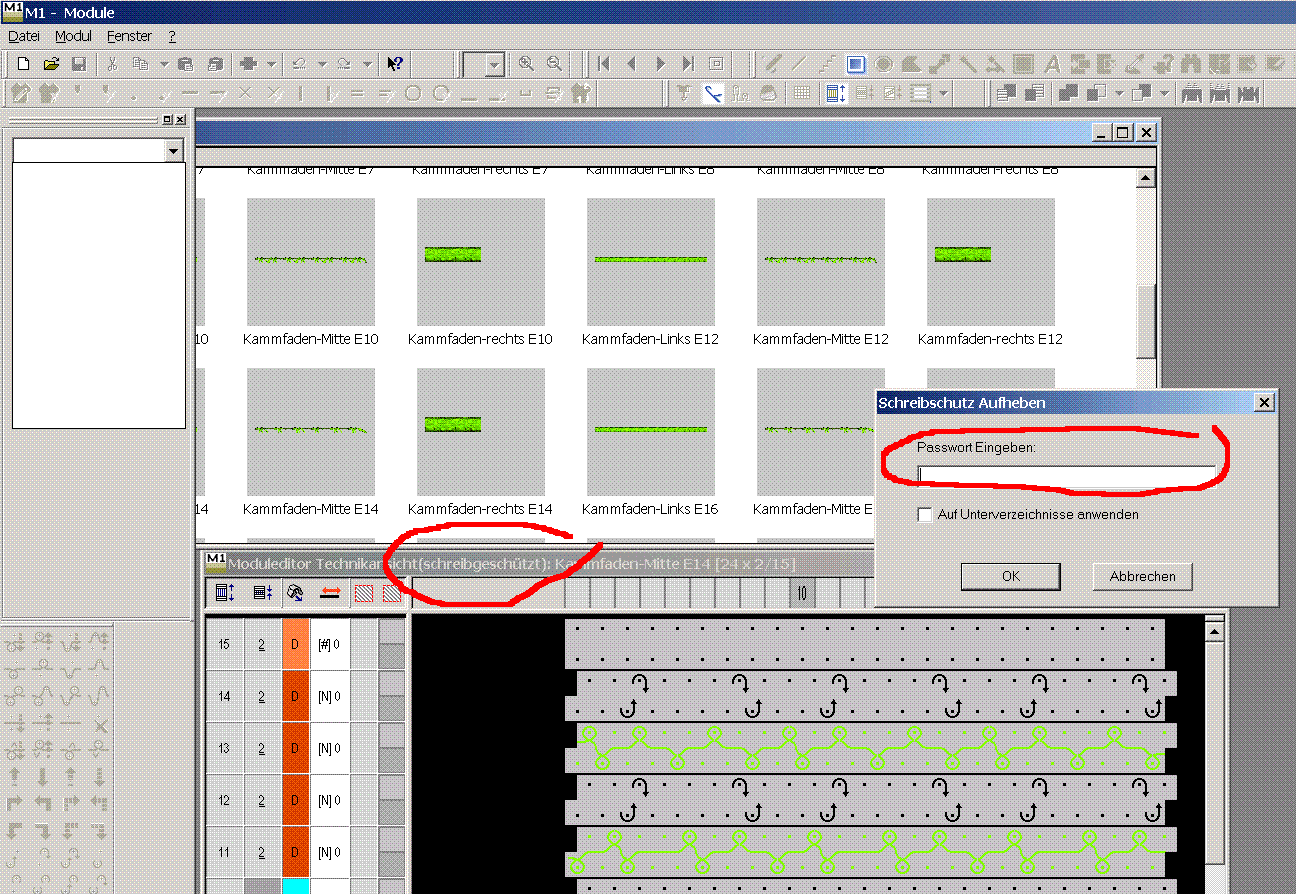Click the Moduleditor scroll-up arrow
Viewport: 1296px width, 894px height.
point(1215,631)
